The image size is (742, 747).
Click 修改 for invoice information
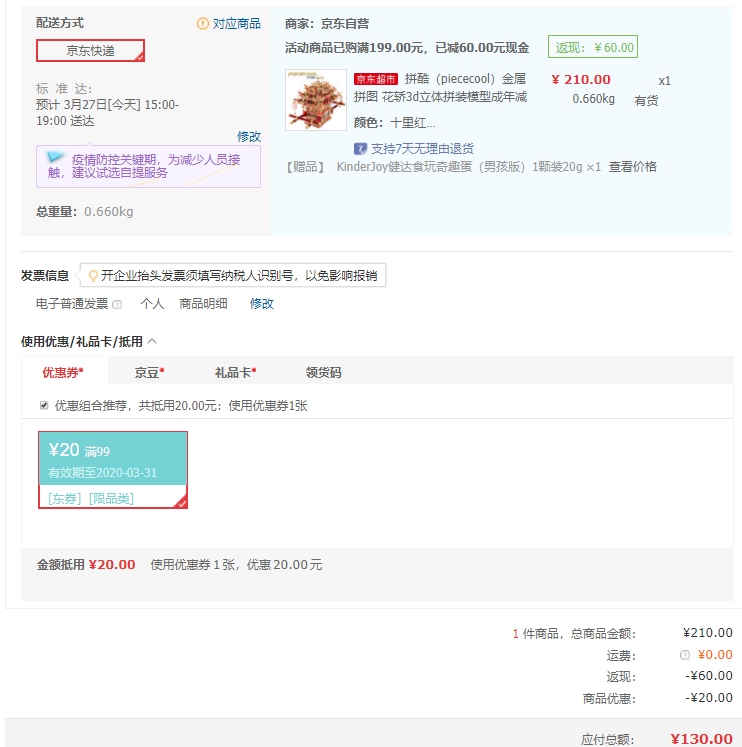tap(262, 303)
